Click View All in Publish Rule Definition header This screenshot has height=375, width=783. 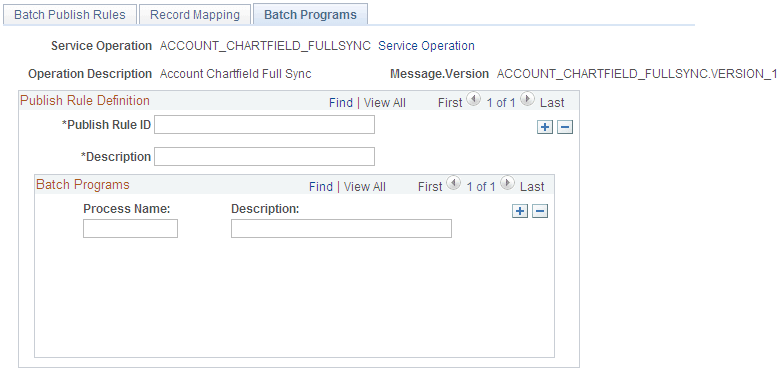tap(385, 103)
